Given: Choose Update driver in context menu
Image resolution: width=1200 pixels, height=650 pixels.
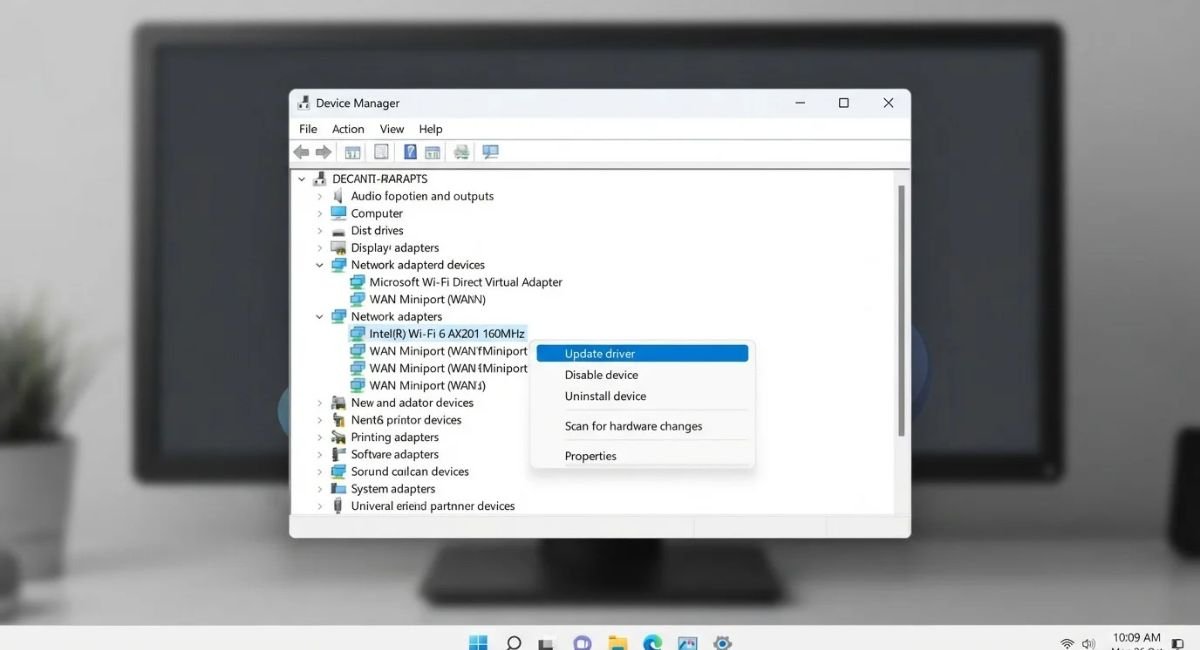Looking at the screenshot, I should pos(642,353).
